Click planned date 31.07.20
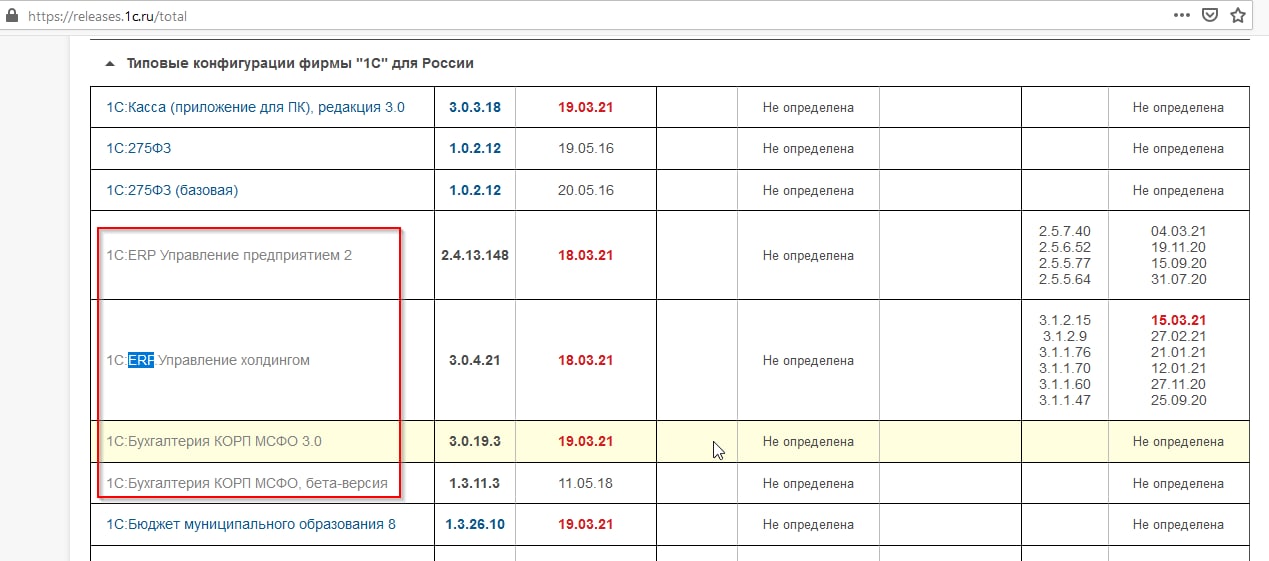Screen dimensions: 1269x561 (x=1178, y=279)
